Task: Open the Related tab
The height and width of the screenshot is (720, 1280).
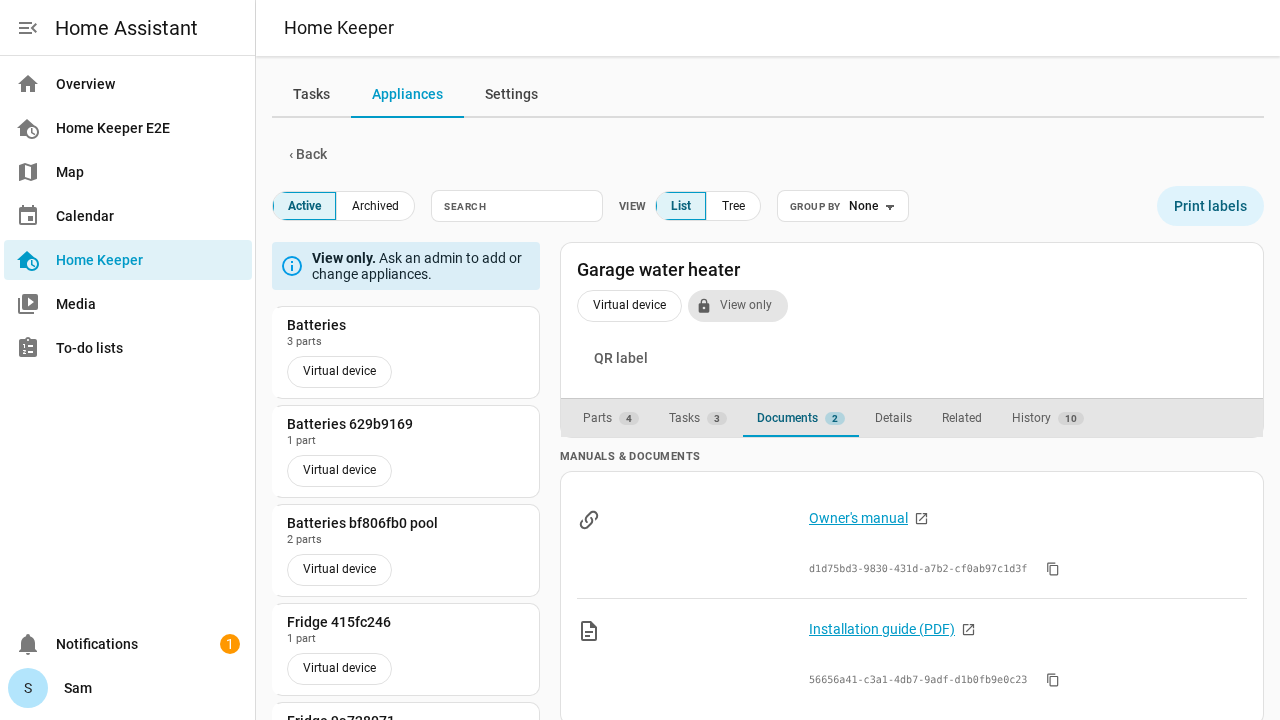Action: (962, 418)
